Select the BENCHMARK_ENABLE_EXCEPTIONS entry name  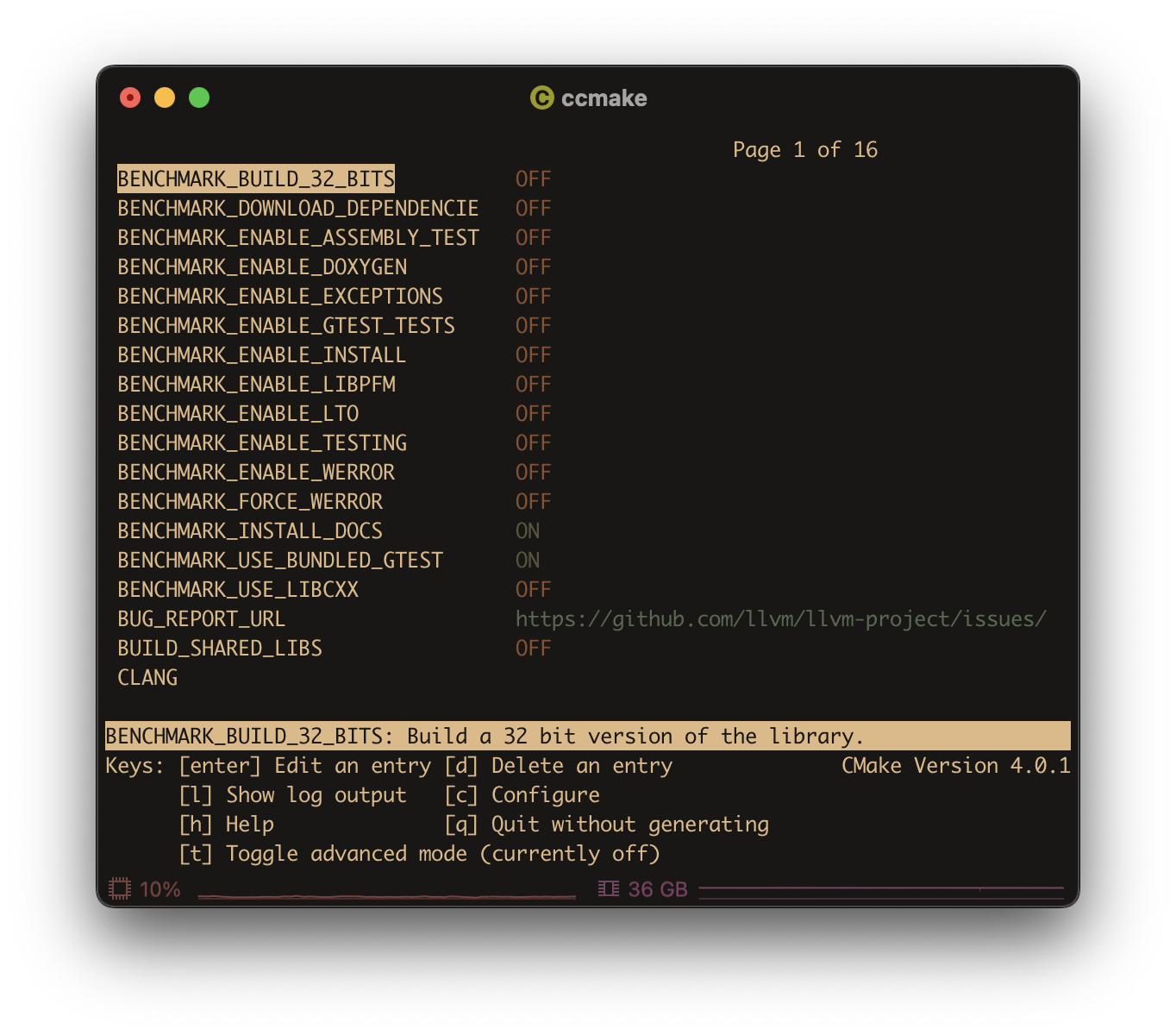click(x=280, y=296)
